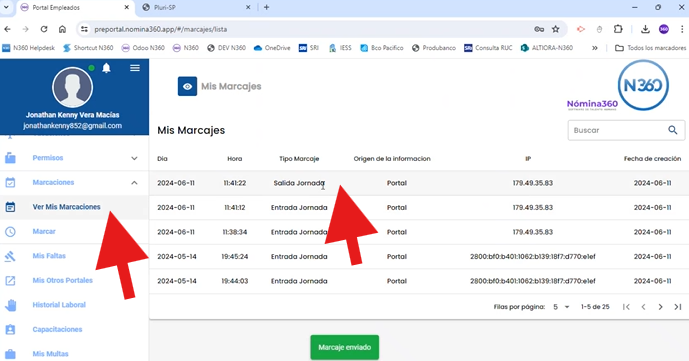Image resolution: width=689 pixels, height=361 pixels.
Task: Click the Mis Otros Portales external-link icon
Action: click(10, 281)
